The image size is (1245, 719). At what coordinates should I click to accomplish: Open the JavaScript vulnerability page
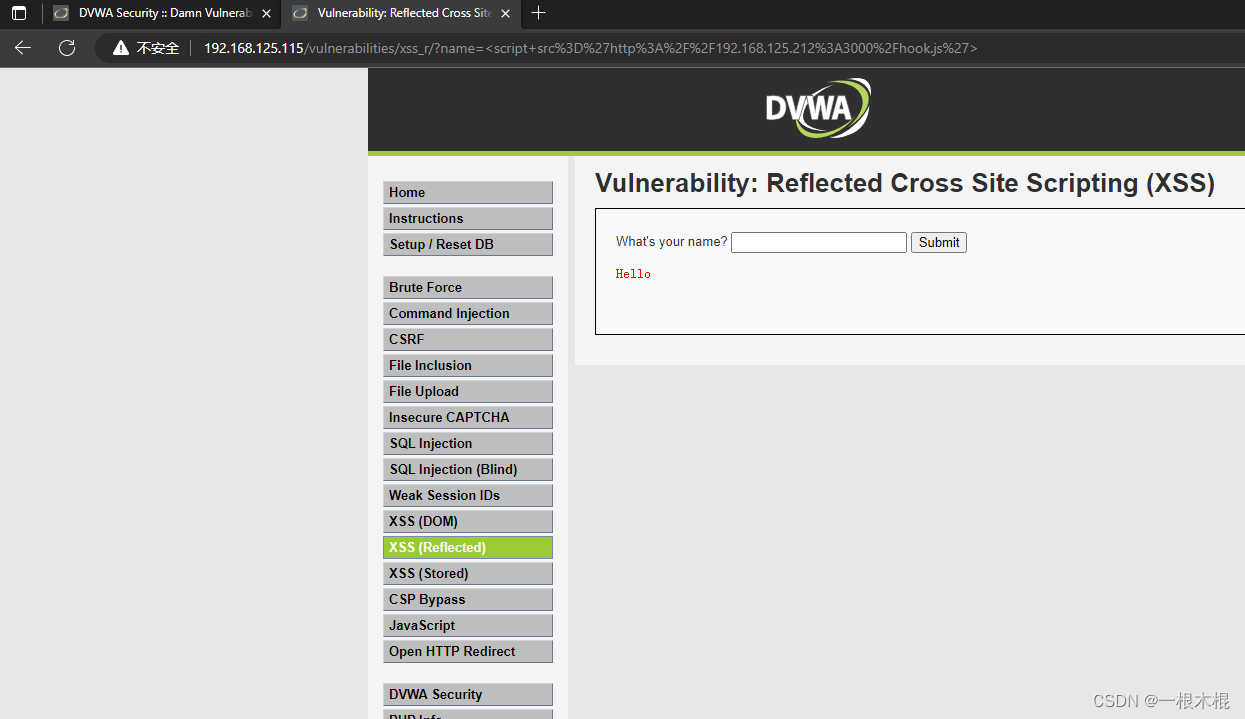point(468,625)
